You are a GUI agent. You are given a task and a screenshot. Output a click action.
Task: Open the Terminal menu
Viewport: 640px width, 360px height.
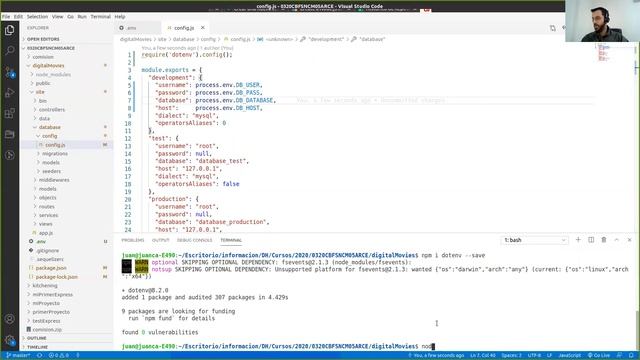(100, 17)
